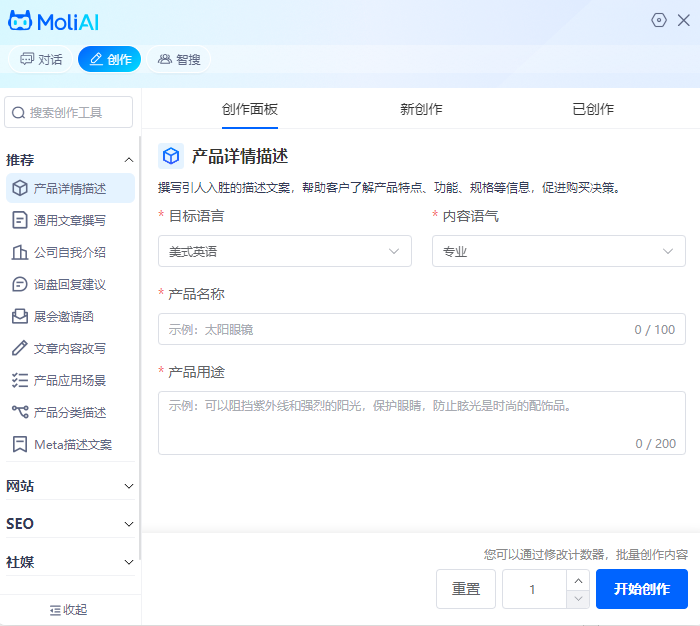The image size is (700, 626).
Task: Expand the 网站 category
Action: point(70,486)
